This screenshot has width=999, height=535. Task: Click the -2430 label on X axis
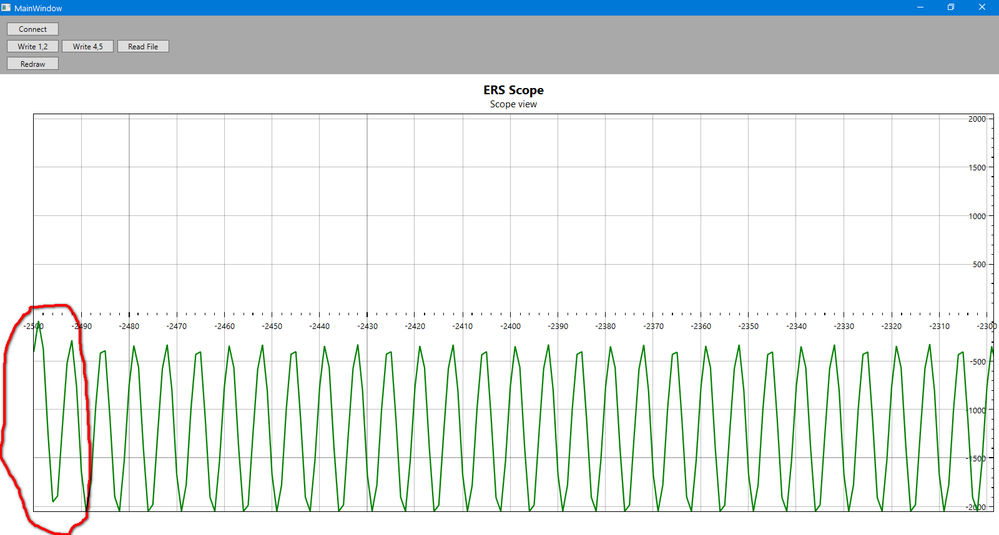point(367,326)
